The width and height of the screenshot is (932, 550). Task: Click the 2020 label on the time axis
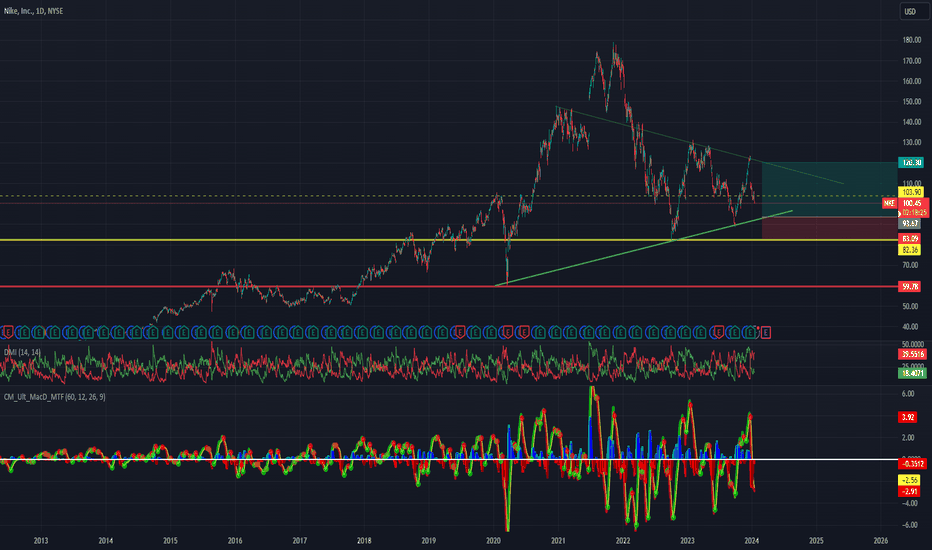point(493,540)
